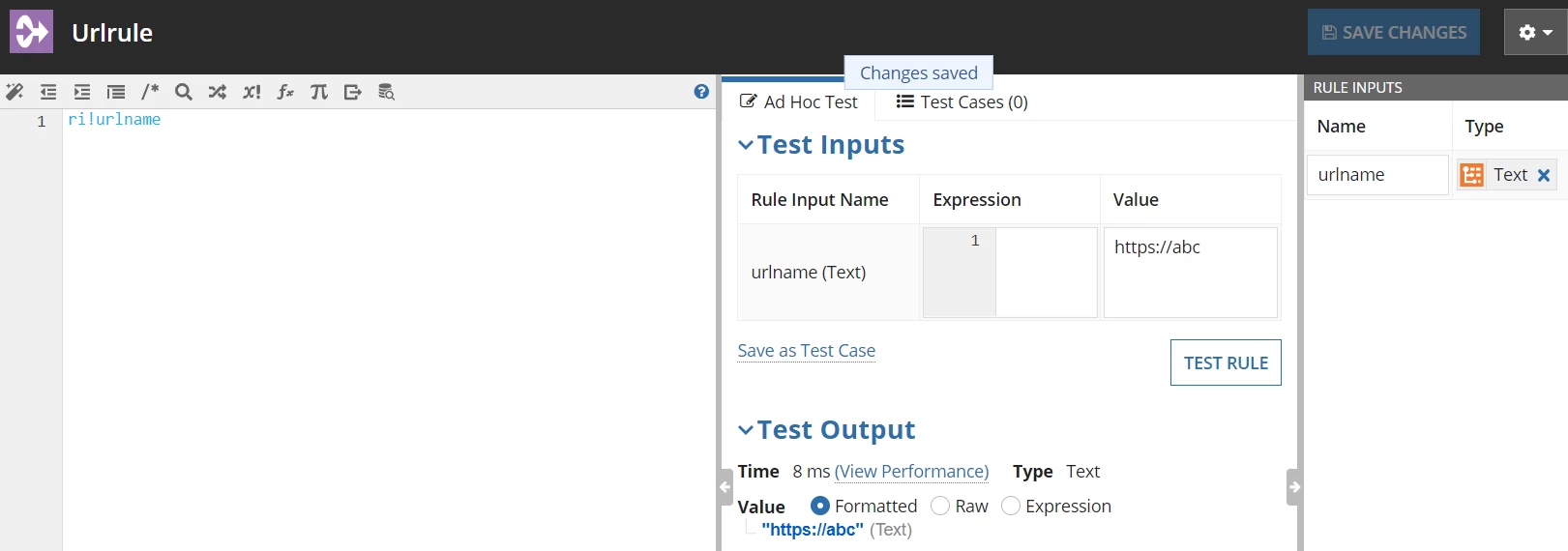Open search with the magnifier icon
The width and height of the screenshot is (1568, 551).
coord(184,92)
